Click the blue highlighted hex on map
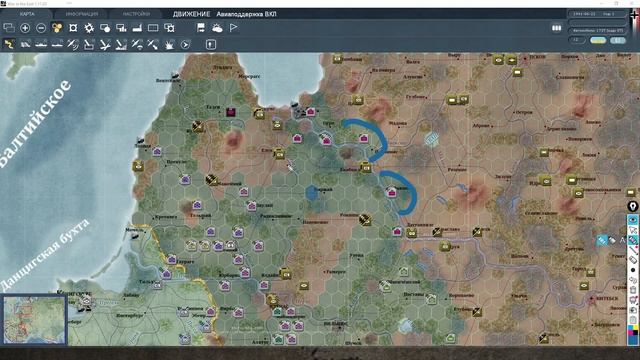Viewport: 640px width, 360px height. pos(311,193)
